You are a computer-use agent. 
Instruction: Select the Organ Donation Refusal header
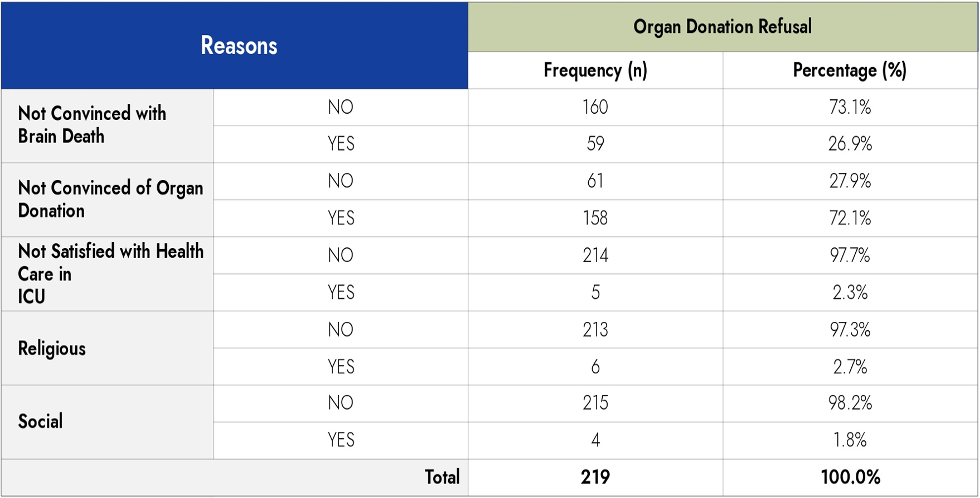(x=722, y=27)
